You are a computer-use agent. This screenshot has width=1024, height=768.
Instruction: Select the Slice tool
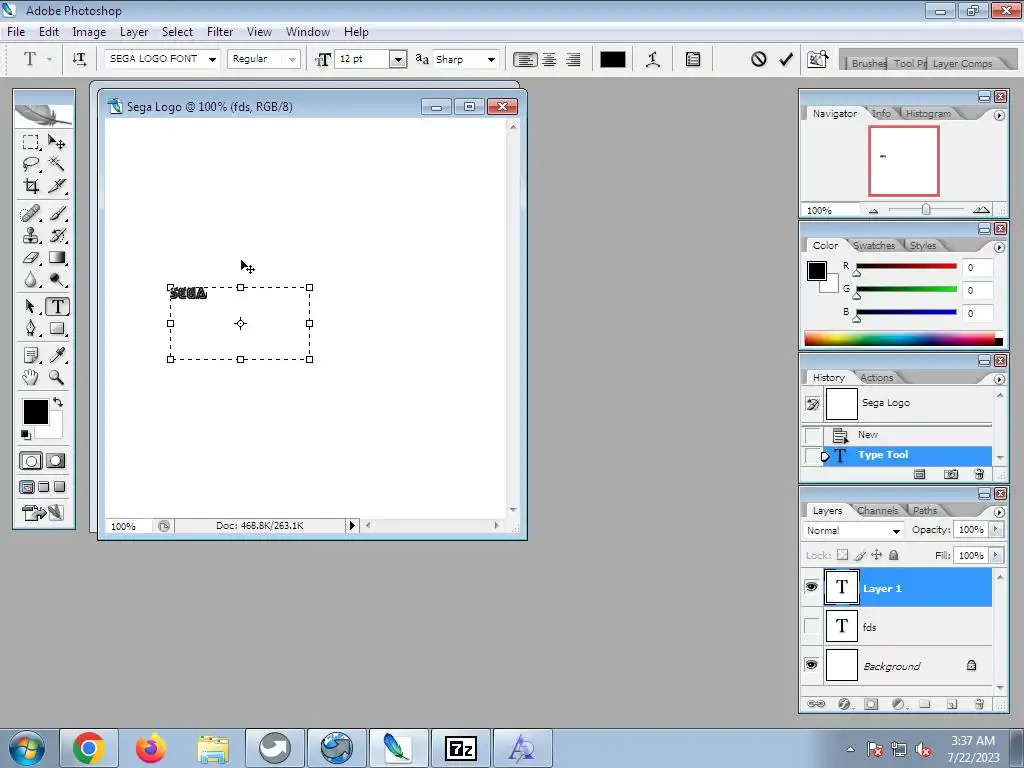coord(57,186)
